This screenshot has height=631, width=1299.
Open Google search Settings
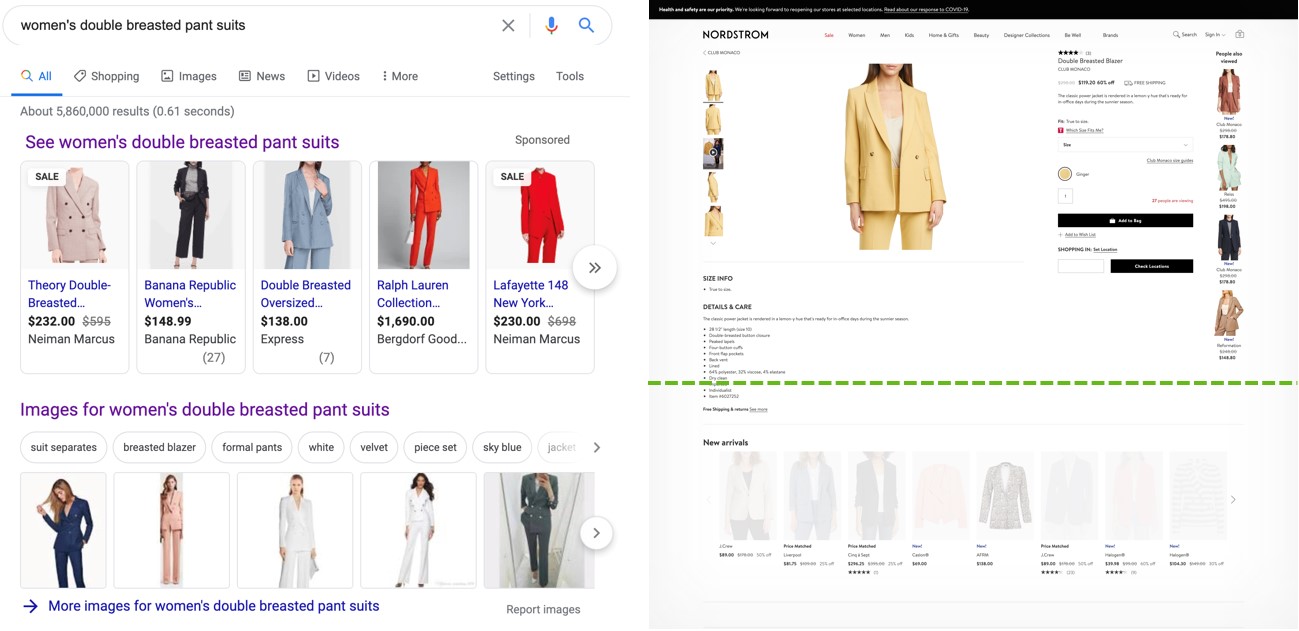tap(514, 76)
